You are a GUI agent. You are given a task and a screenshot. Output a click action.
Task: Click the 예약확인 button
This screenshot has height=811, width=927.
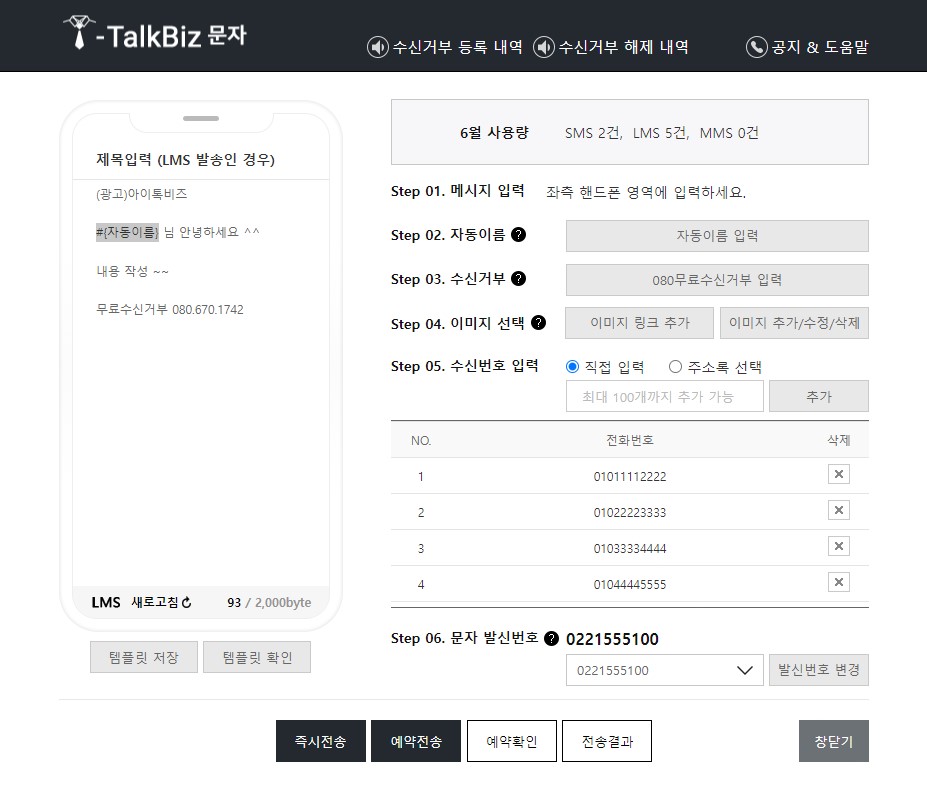click(x=511, y=741)
